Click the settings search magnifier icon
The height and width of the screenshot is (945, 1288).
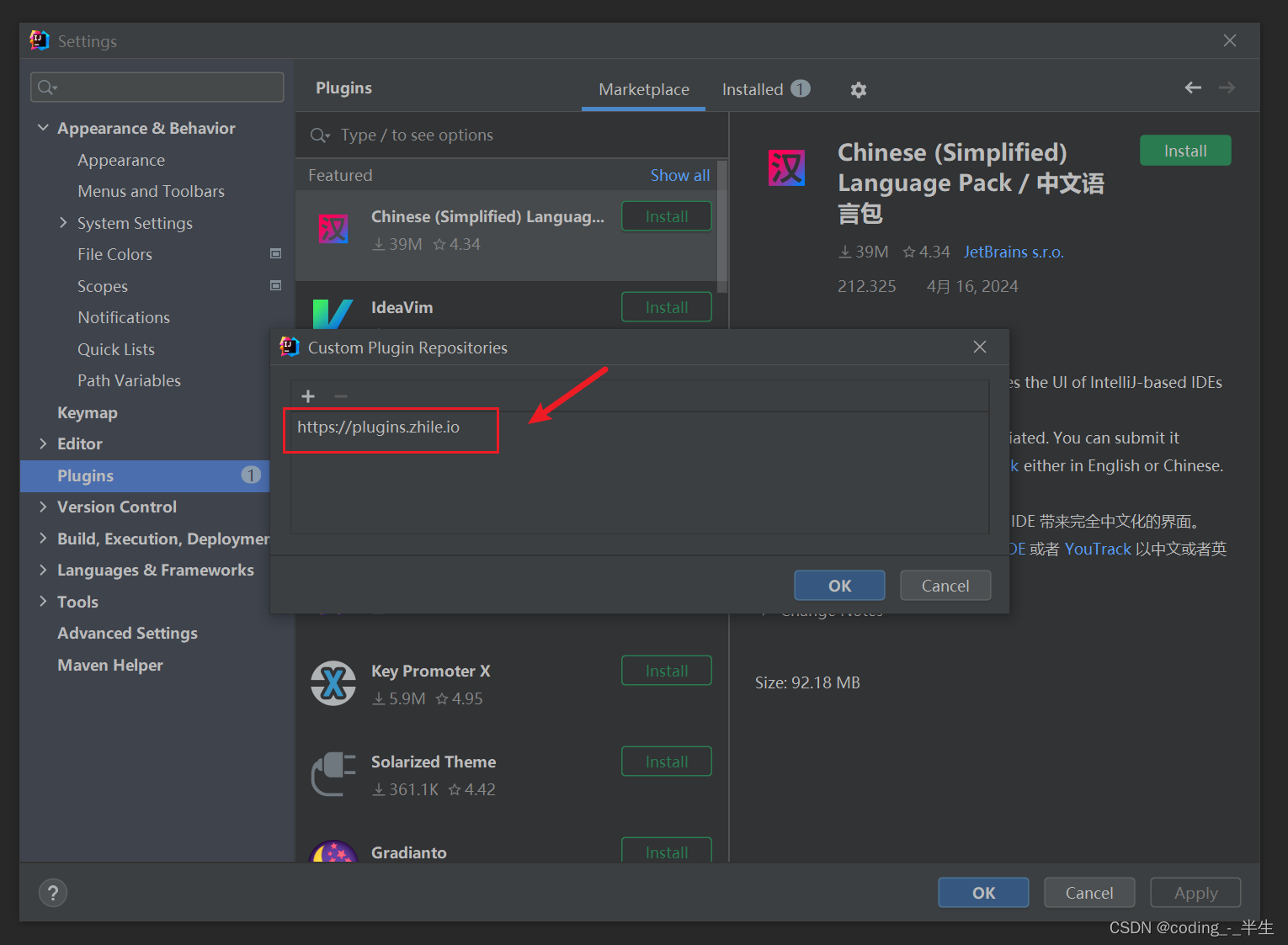coord(46,87)
